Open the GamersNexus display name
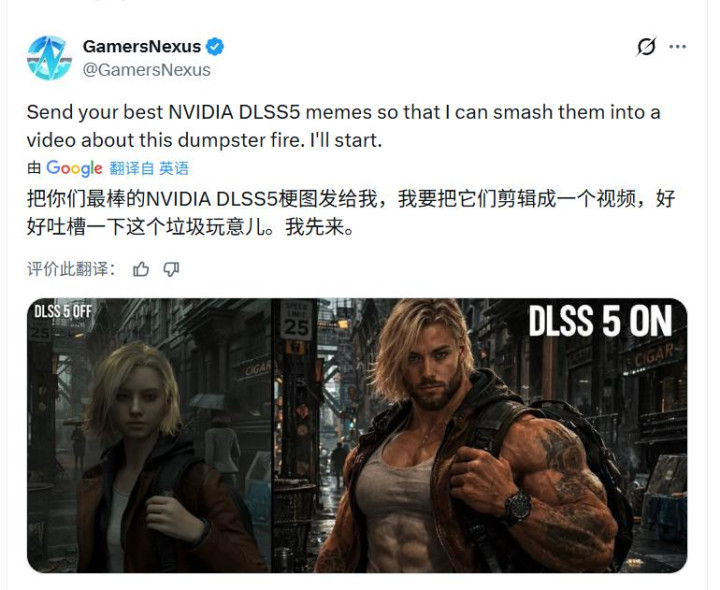The image size is (720, 590). [x=142, y=46]
